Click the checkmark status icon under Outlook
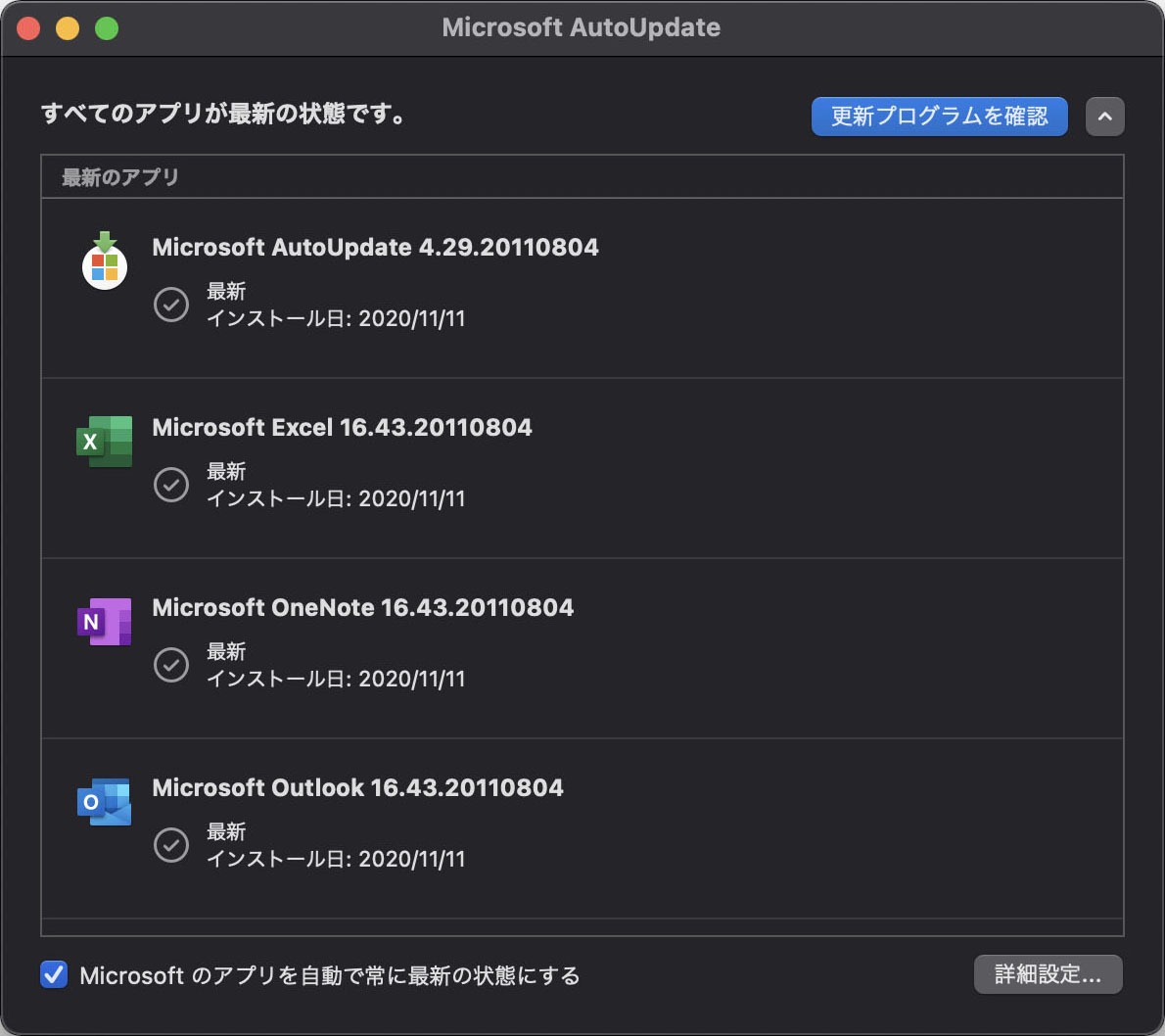 coord(171,845)
